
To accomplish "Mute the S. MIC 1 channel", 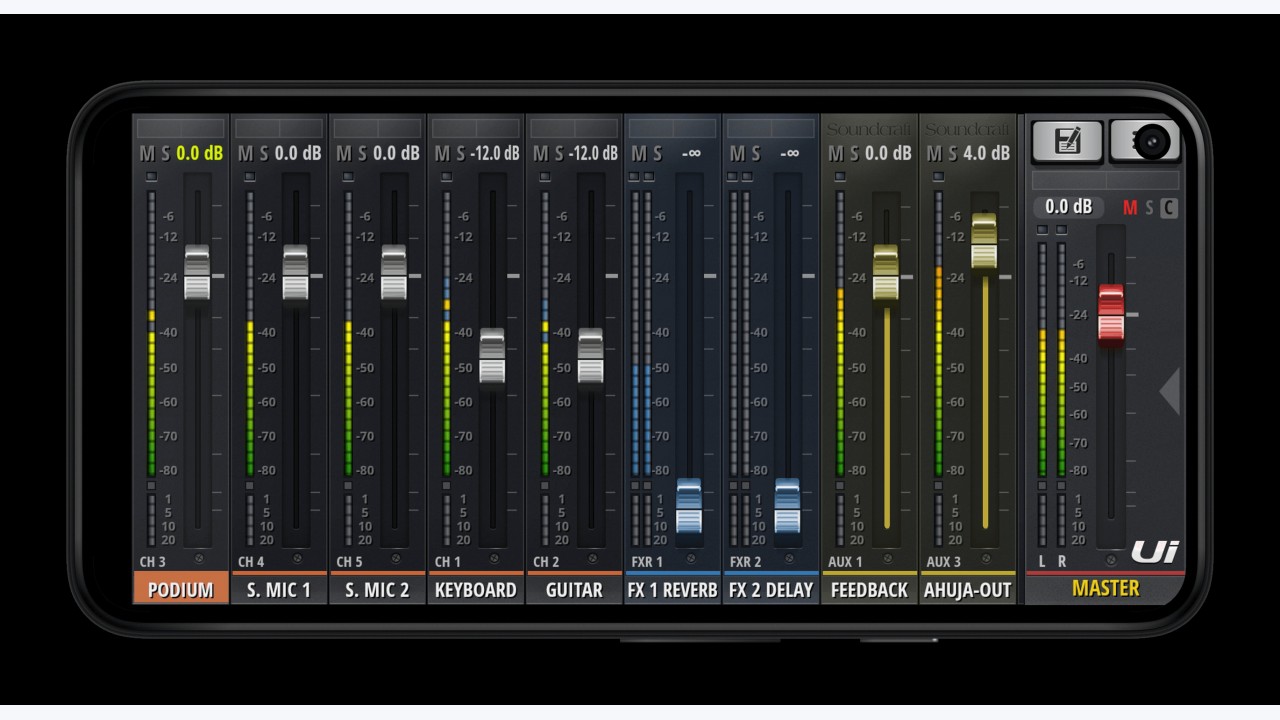I will point(245,154).
